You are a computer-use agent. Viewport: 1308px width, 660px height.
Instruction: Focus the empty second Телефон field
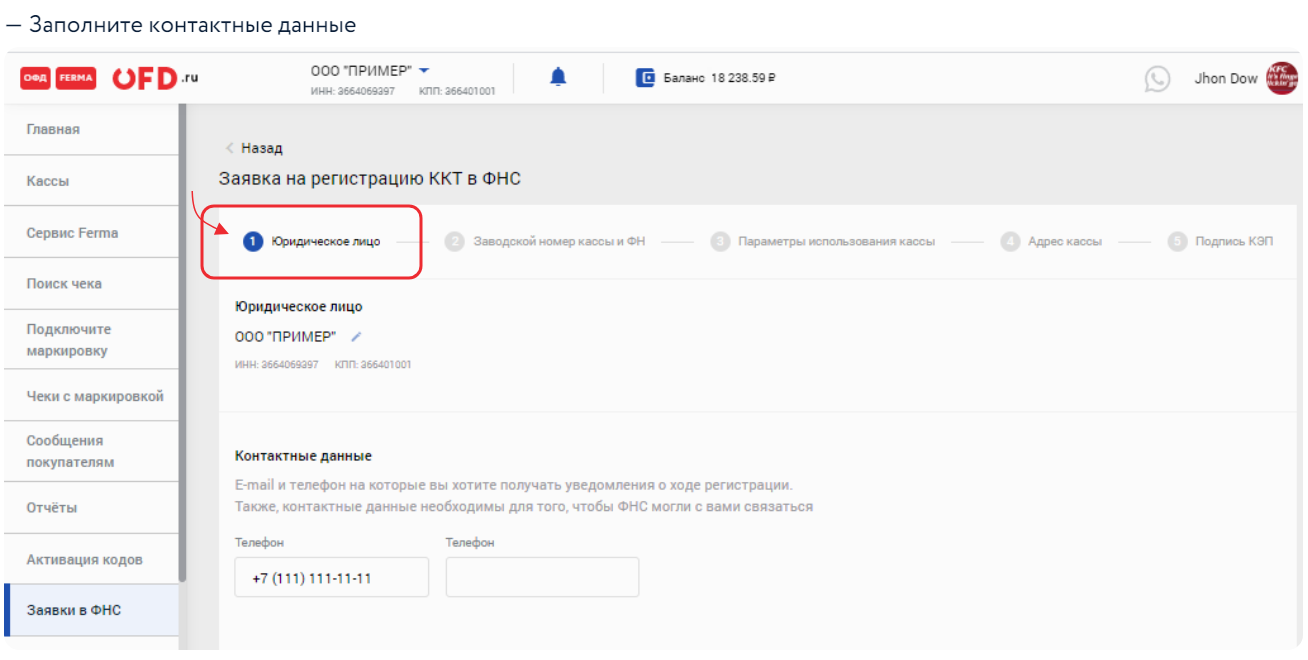tap(542, 577)
